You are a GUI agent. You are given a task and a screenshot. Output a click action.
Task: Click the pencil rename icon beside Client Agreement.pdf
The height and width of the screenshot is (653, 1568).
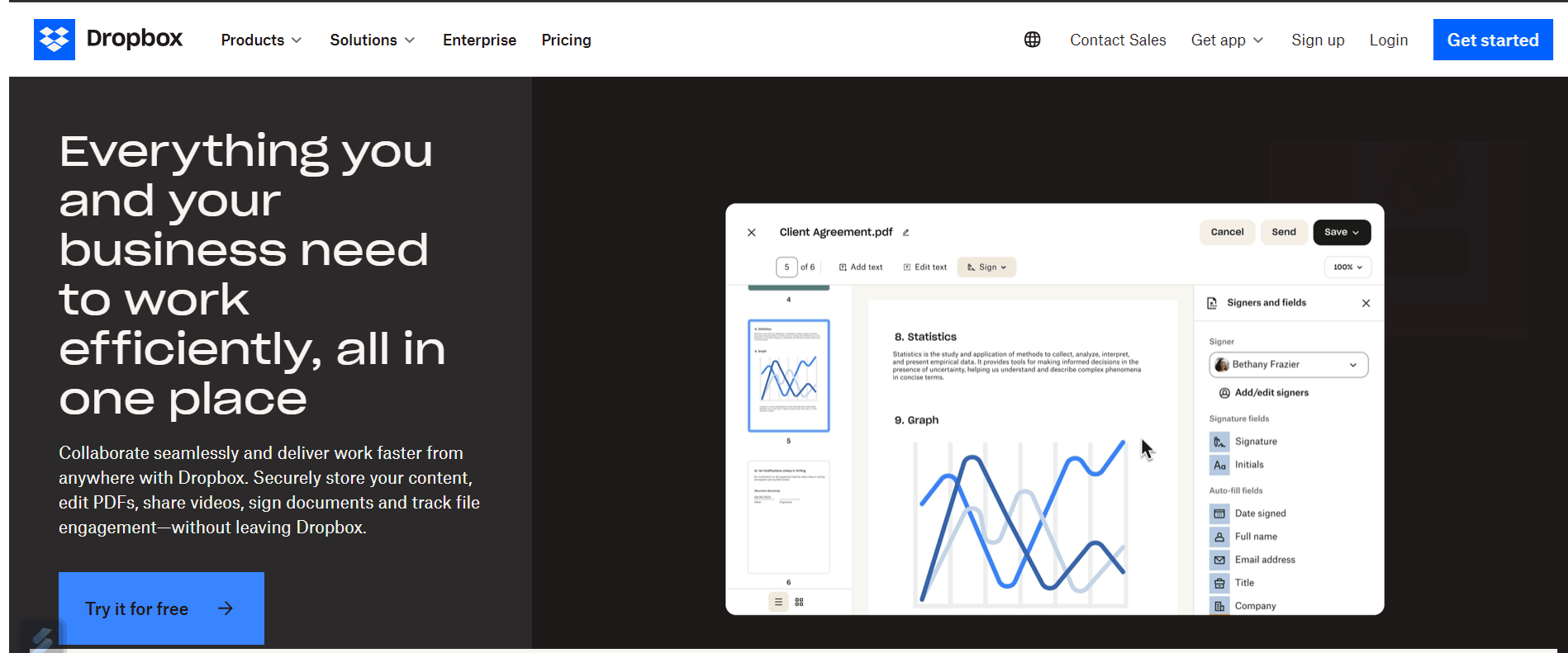pyautogui.click(x=905, y=233)
